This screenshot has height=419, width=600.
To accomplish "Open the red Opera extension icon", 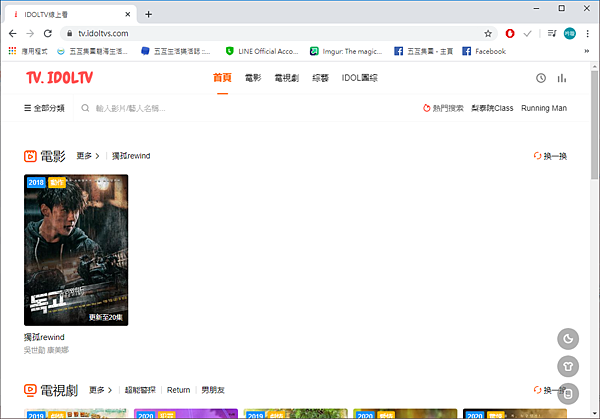I will (510, 34).
